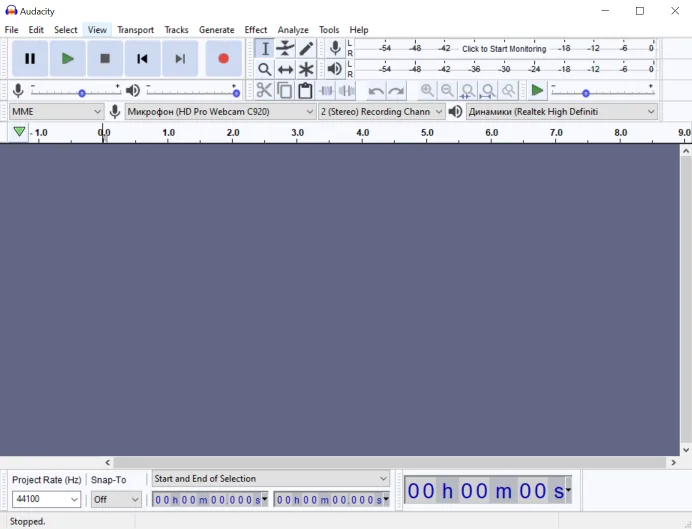Select the Envelope tool
Screen dimensions: 692x529
click(286, 49)
